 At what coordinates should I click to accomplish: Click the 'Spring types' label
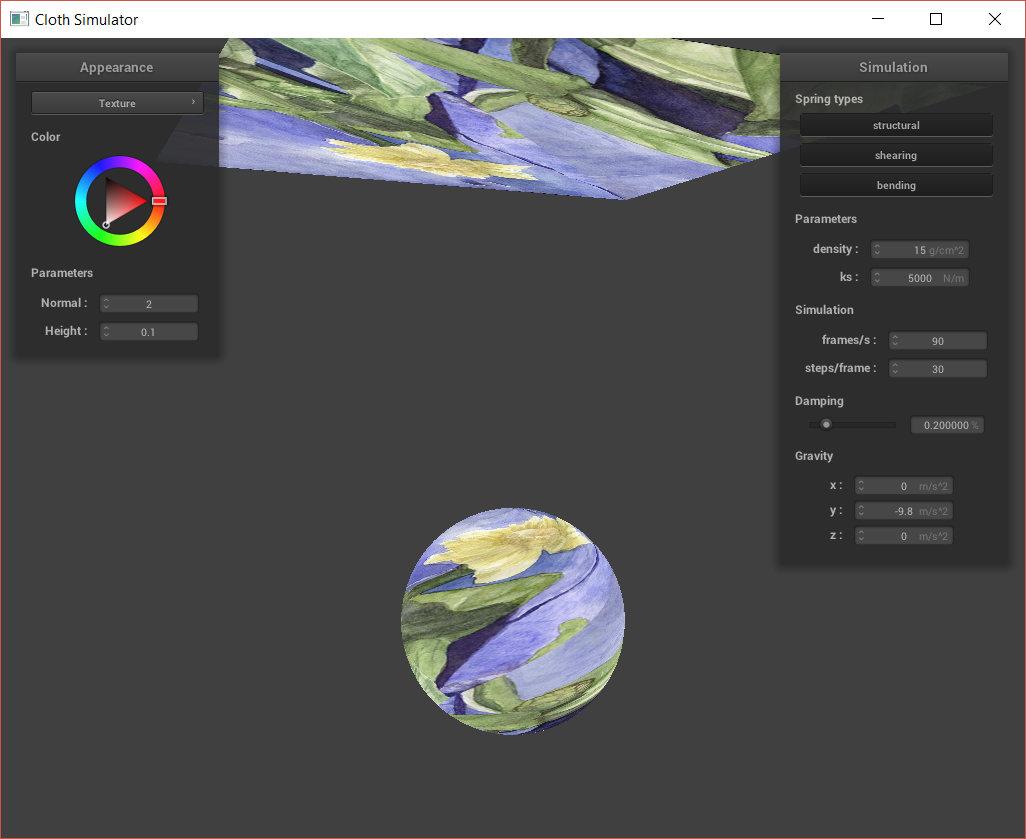coord(828,99)
